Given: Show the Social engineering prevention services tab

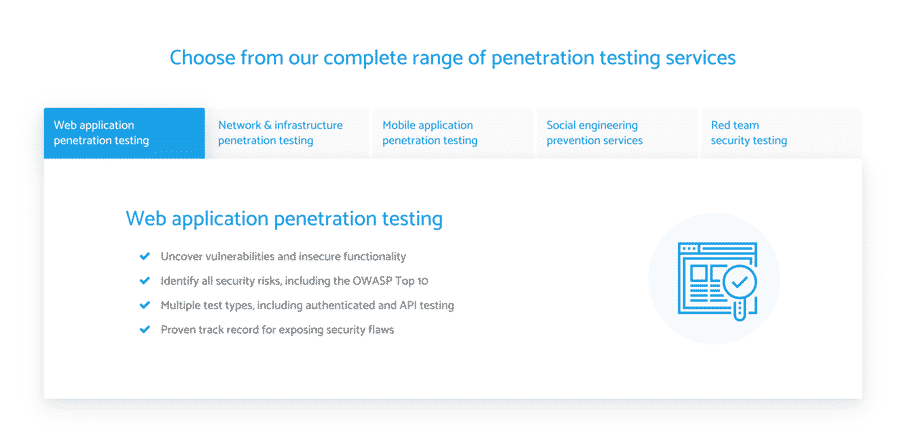Looking at the screenshot, I should [x=616, y=133].
